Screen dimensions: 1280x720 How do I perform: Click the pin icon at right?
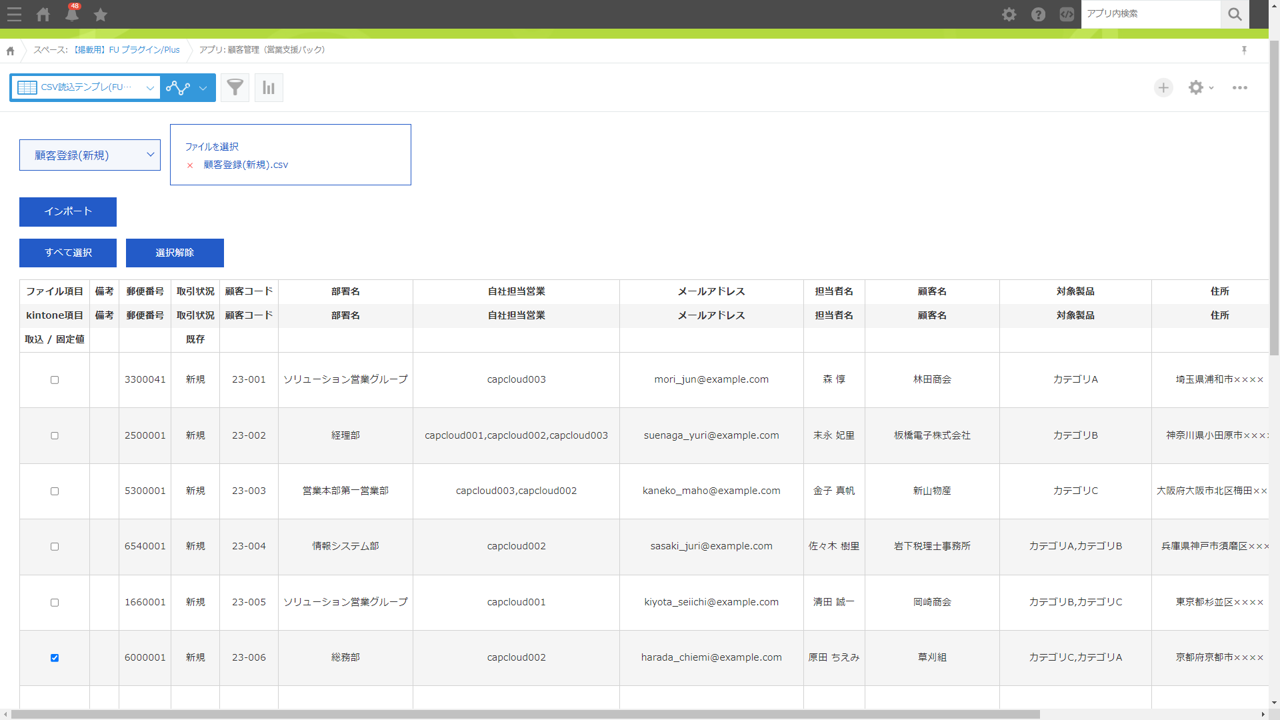tap(1244, 50)
